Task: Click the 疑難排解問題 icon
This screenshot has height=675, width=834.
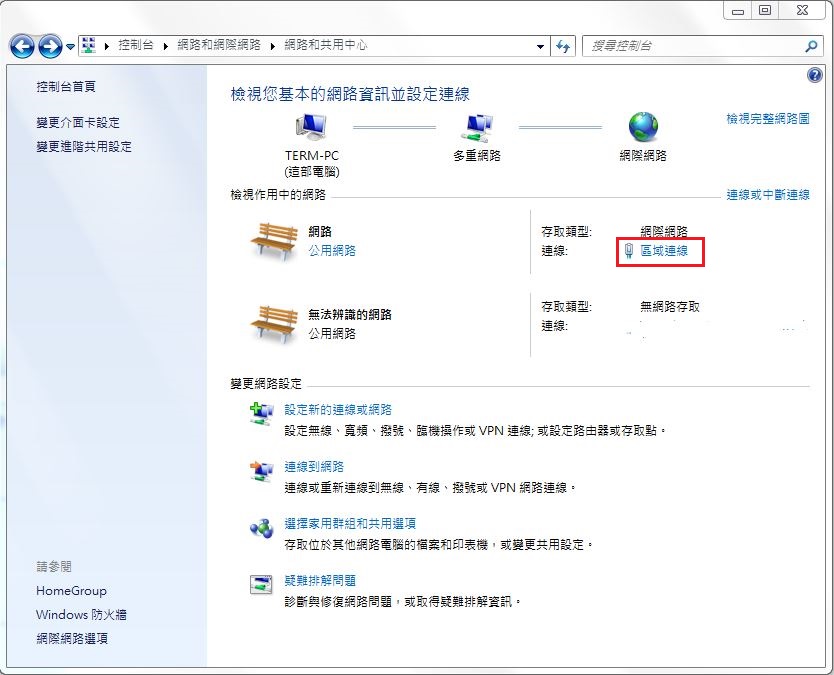Action: pos(261,584)
